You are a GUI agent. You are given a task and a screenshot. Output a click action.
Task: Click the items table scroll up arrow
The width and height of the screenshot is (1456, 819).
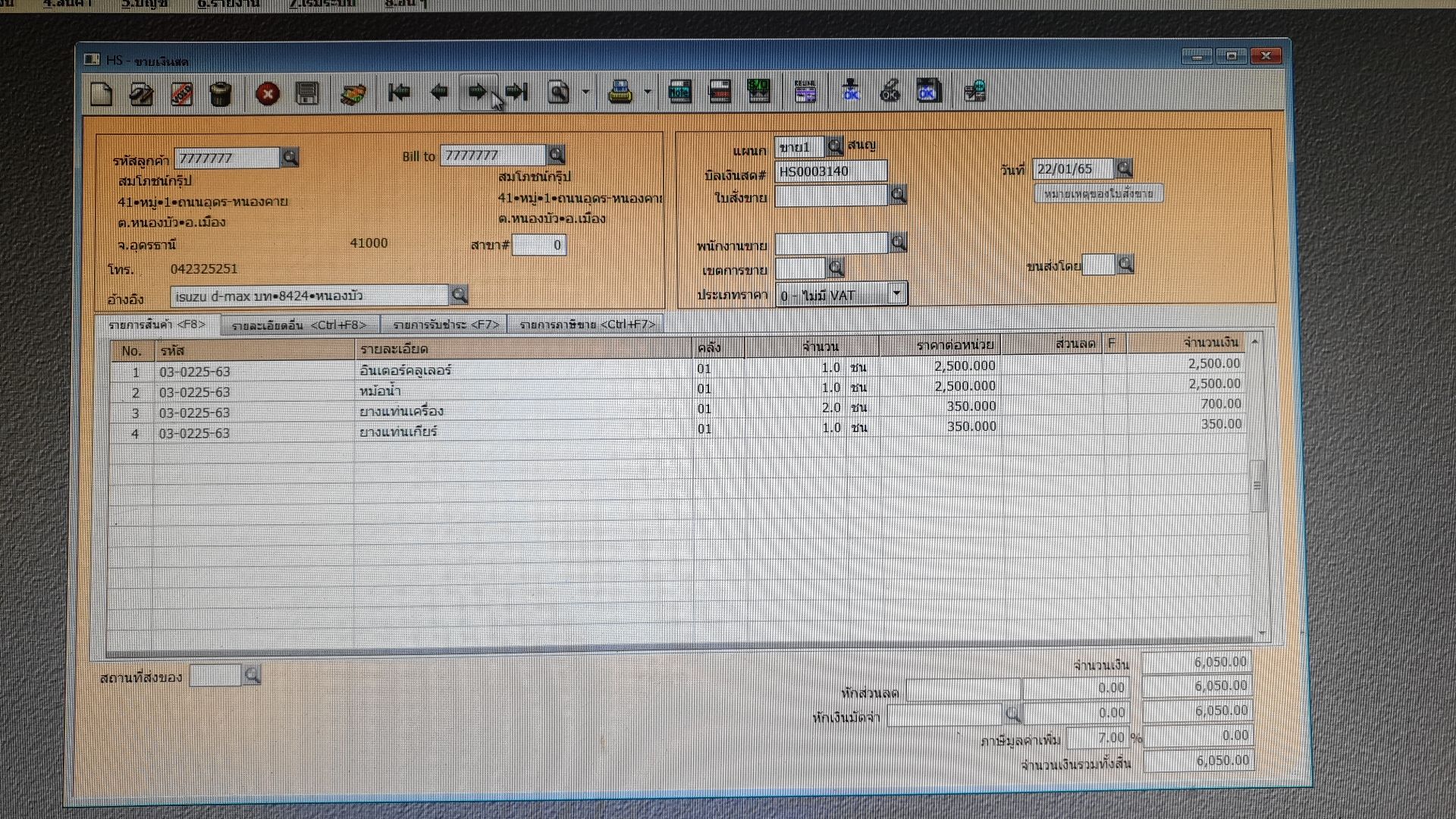(x=1254, y=342)
